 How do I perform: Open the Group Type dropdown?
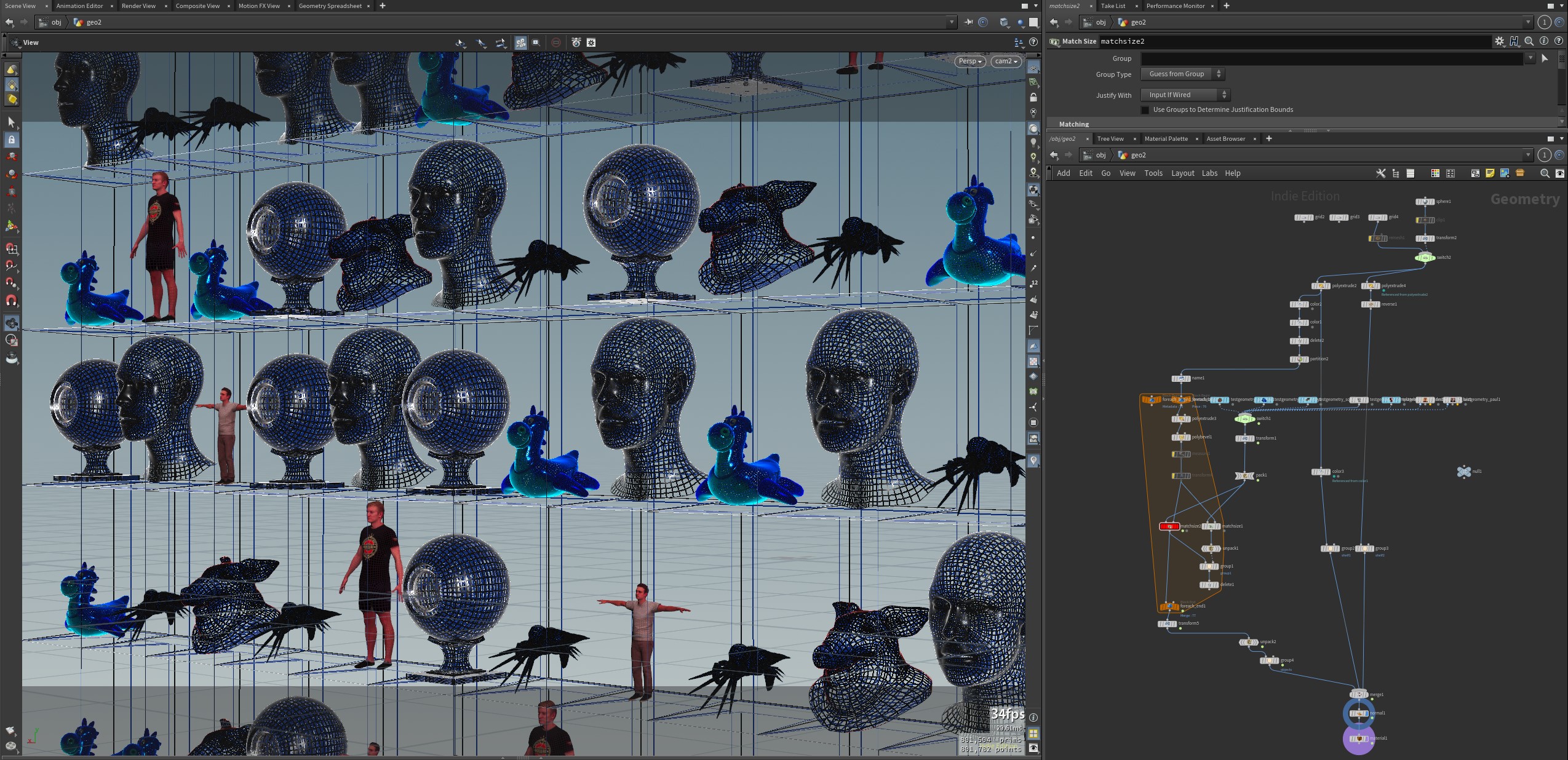point(1182,74)
